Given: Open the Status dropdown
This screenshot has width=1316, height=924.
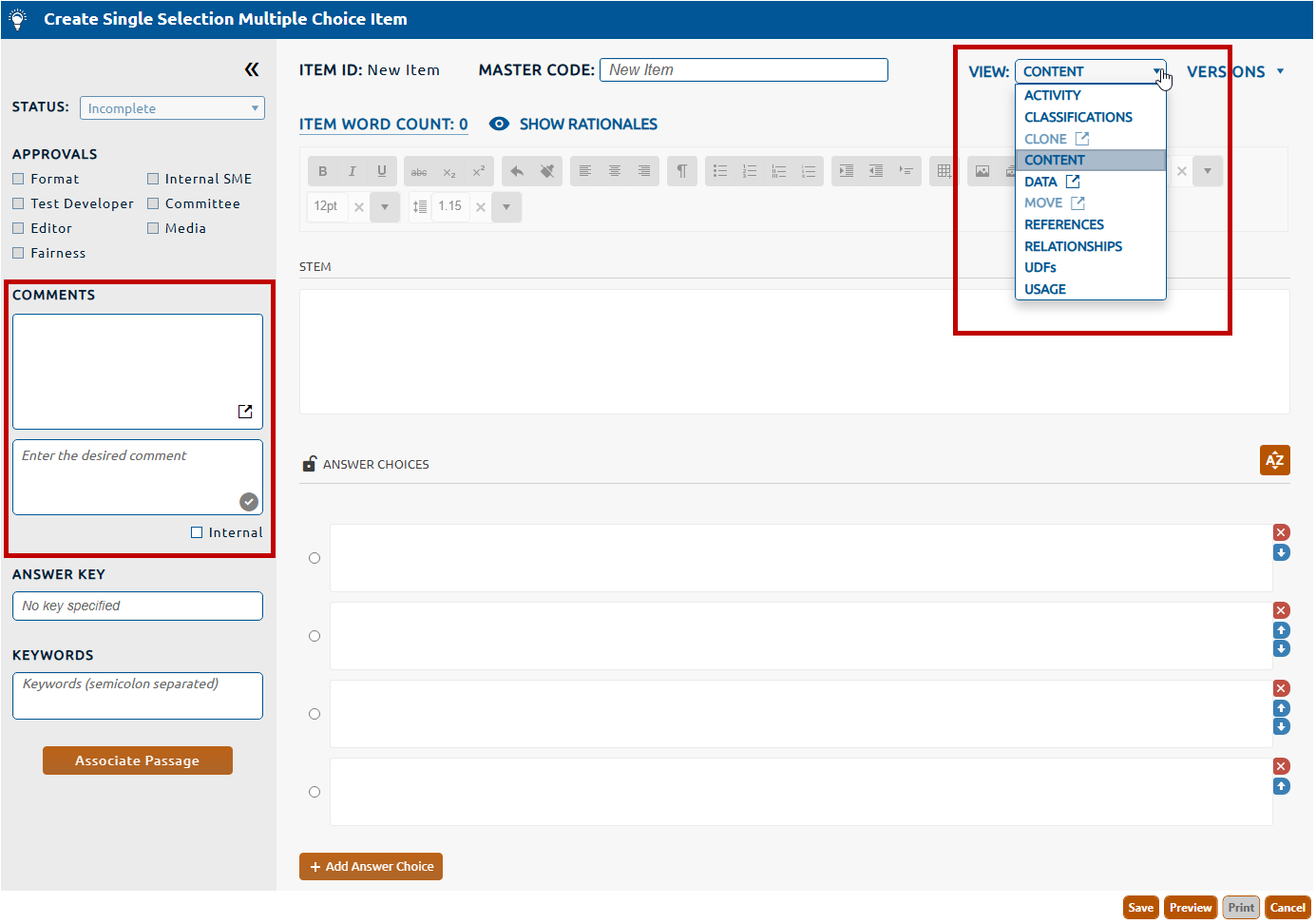Looking at the screenshot, I should tap(172, 108).
